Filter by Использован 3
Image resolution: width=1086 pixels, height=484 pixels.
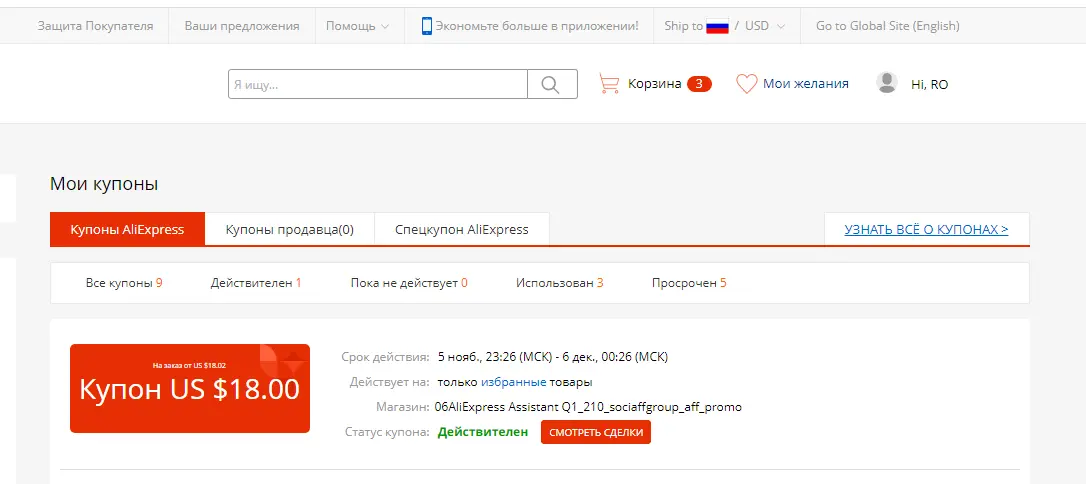click(560, 283)
